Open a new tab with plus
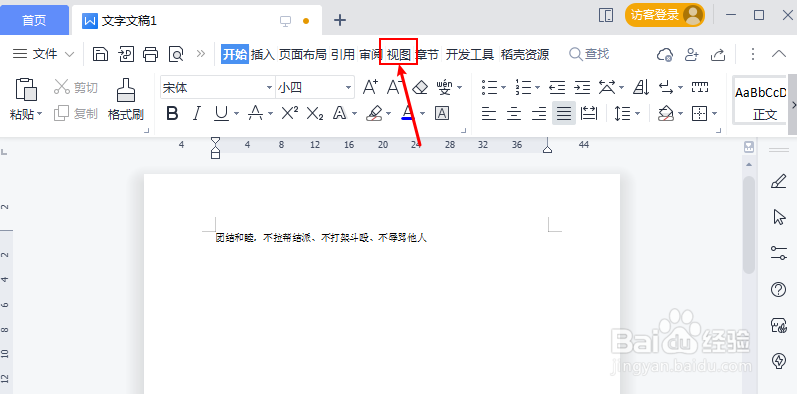797x394 pixels. click(340, 20)
